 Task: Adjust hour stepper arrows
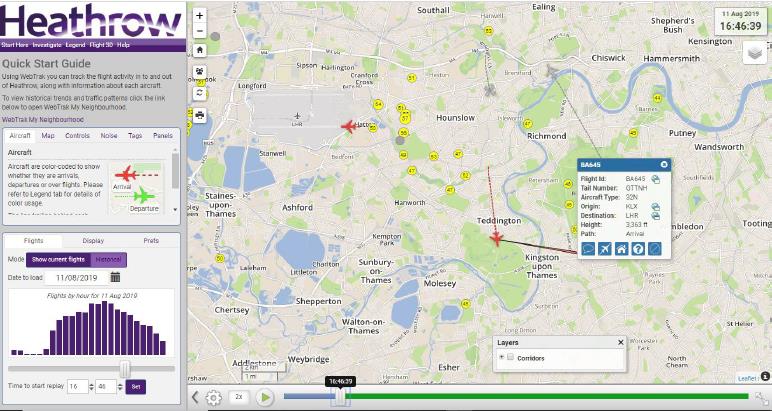(91, 387)
